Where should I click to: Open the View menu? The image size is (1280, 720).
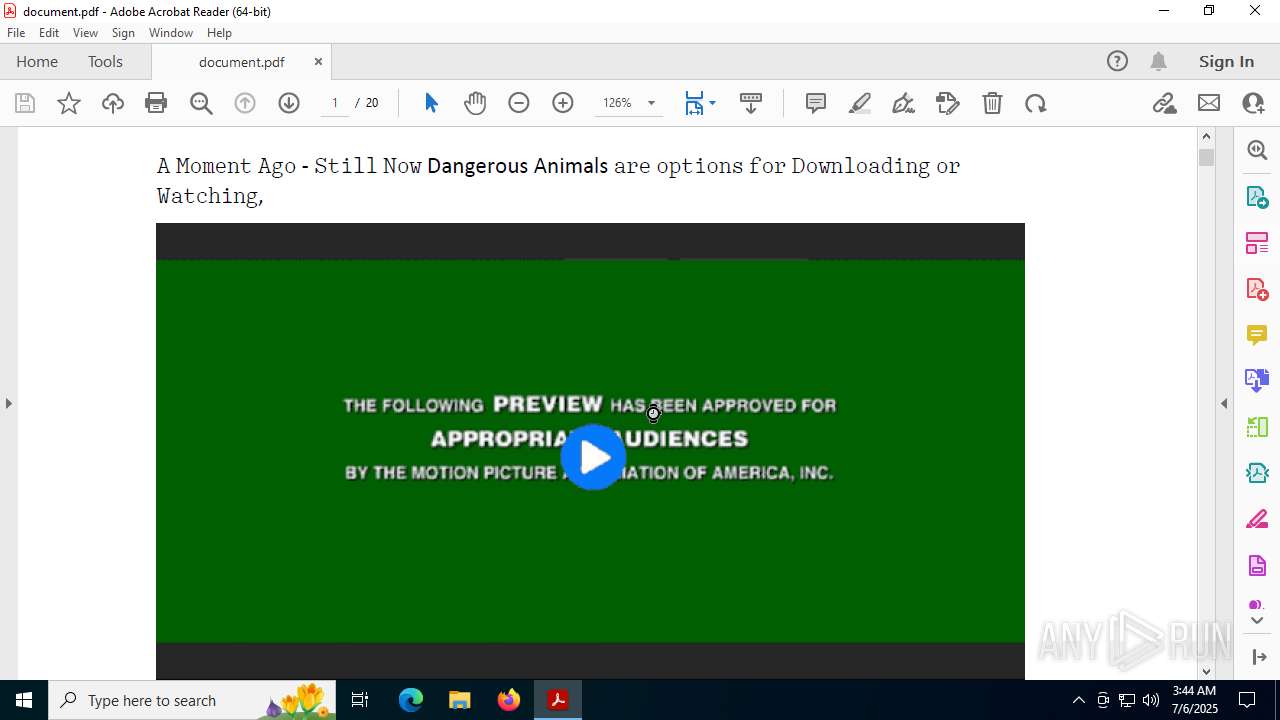tap(85, 33)
